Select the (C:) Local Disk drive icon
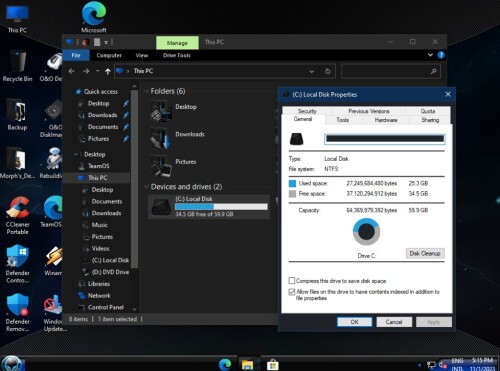500x371 pixels. pos(161,206)
